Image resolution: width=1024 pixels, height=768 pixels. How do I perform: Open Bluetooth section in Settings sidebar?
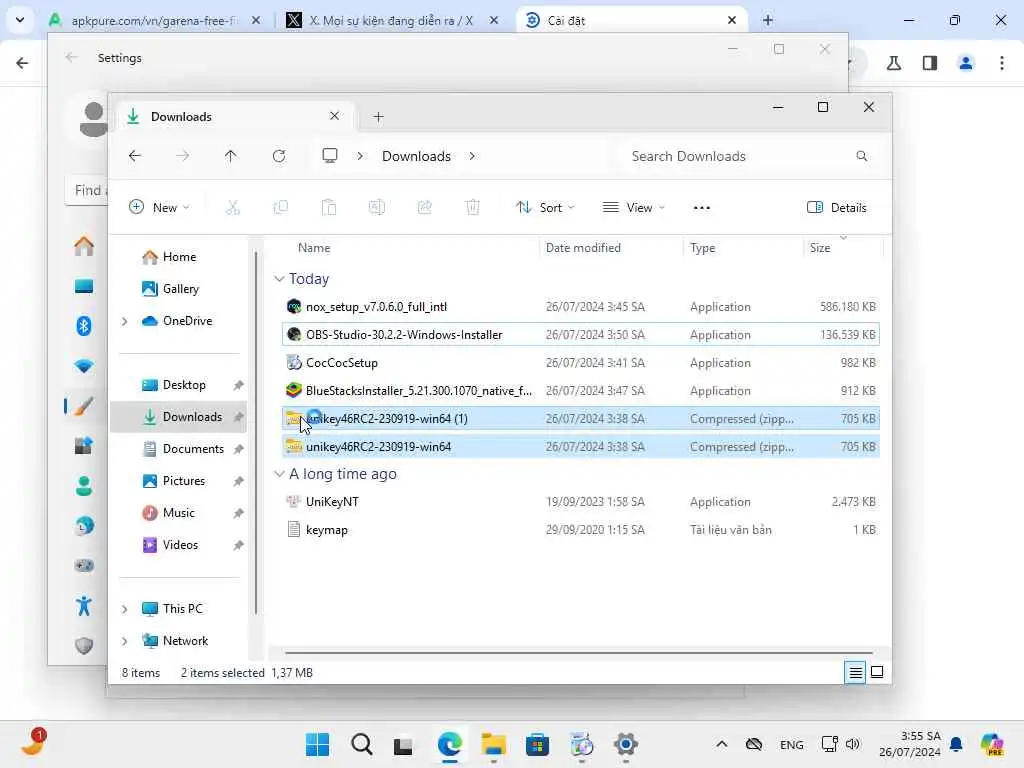click(x=84, y=325)
